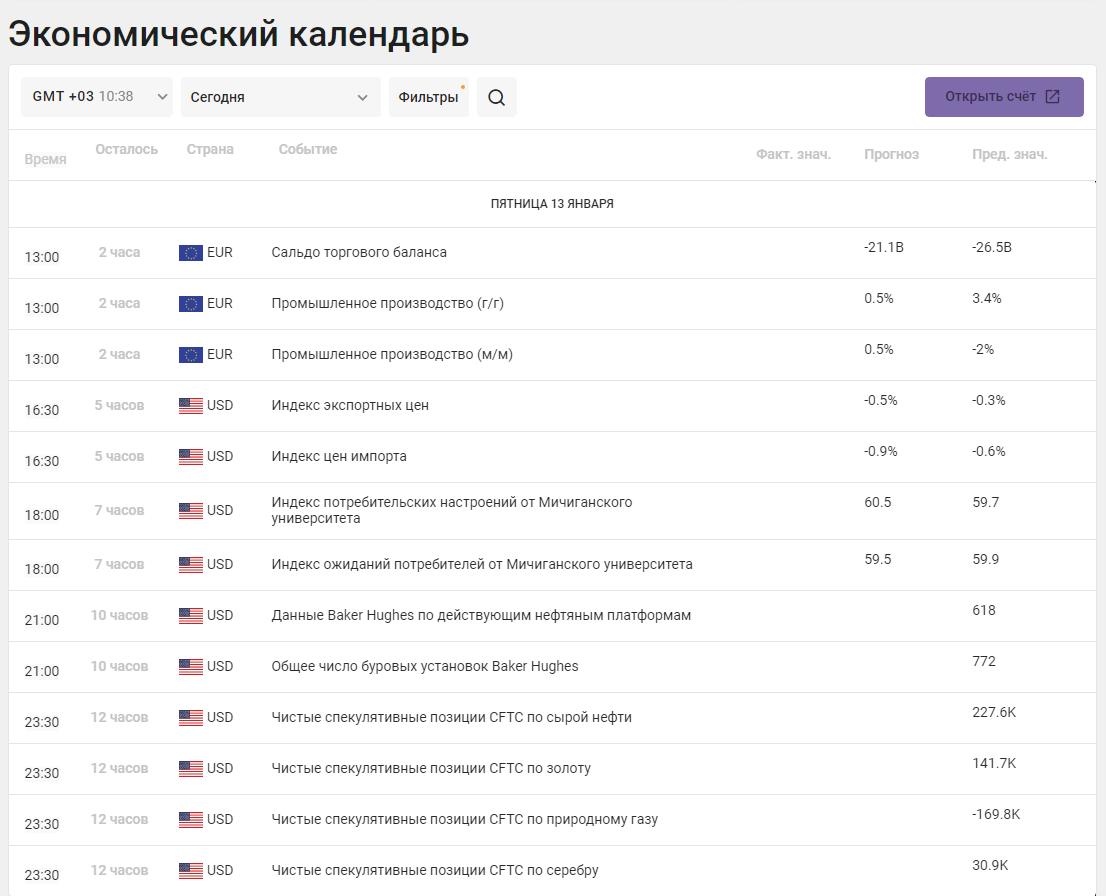The image size is (1106, 896).
Task: Click the US flag on the CFTC по золоту row
Action: coord(190,768)
